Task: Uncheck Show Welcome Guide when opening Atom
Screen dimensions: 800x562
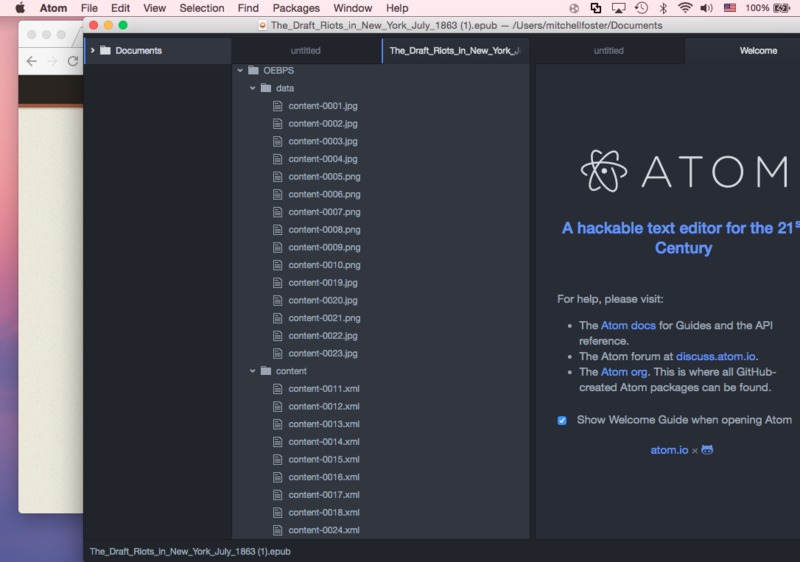Action: pyautogui.click(x=562, y=421)
